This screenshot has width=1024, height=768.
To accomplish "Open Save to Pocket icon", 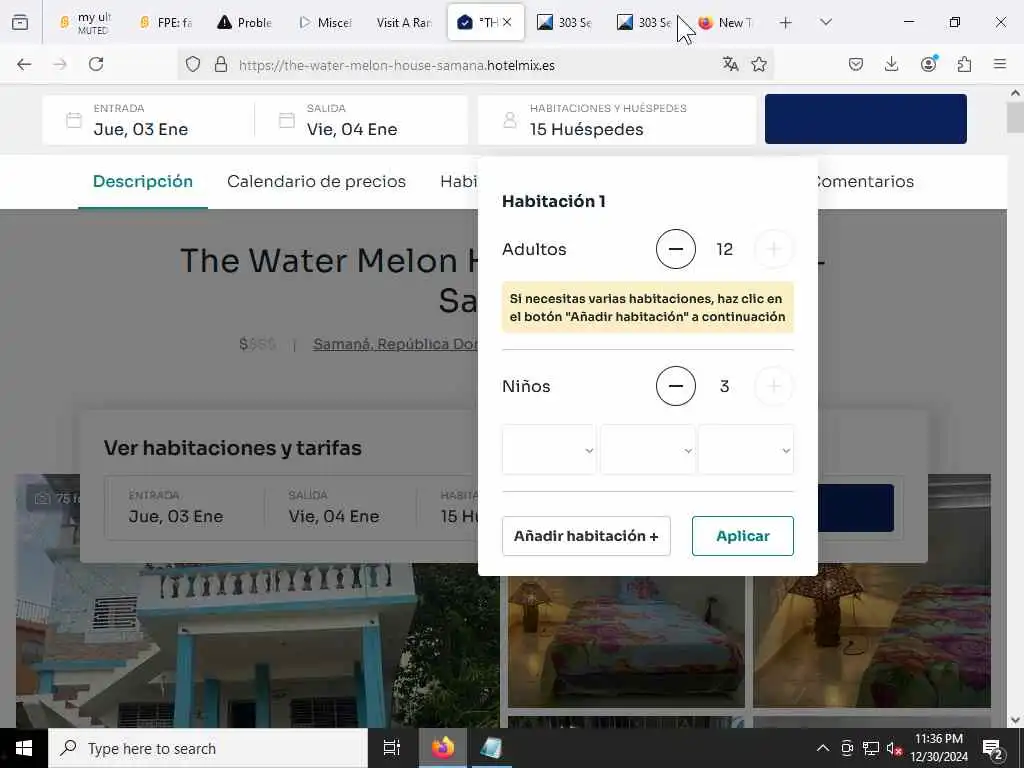I will point(856,64).
